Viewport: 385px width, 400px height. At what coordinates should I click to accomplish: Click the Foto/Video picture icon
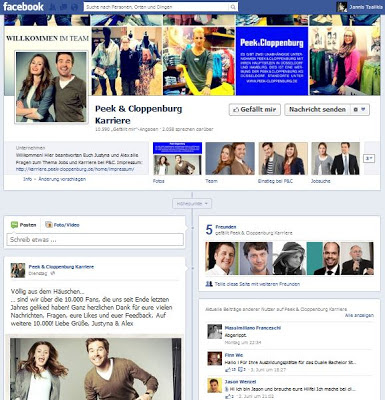pos(49,225)
